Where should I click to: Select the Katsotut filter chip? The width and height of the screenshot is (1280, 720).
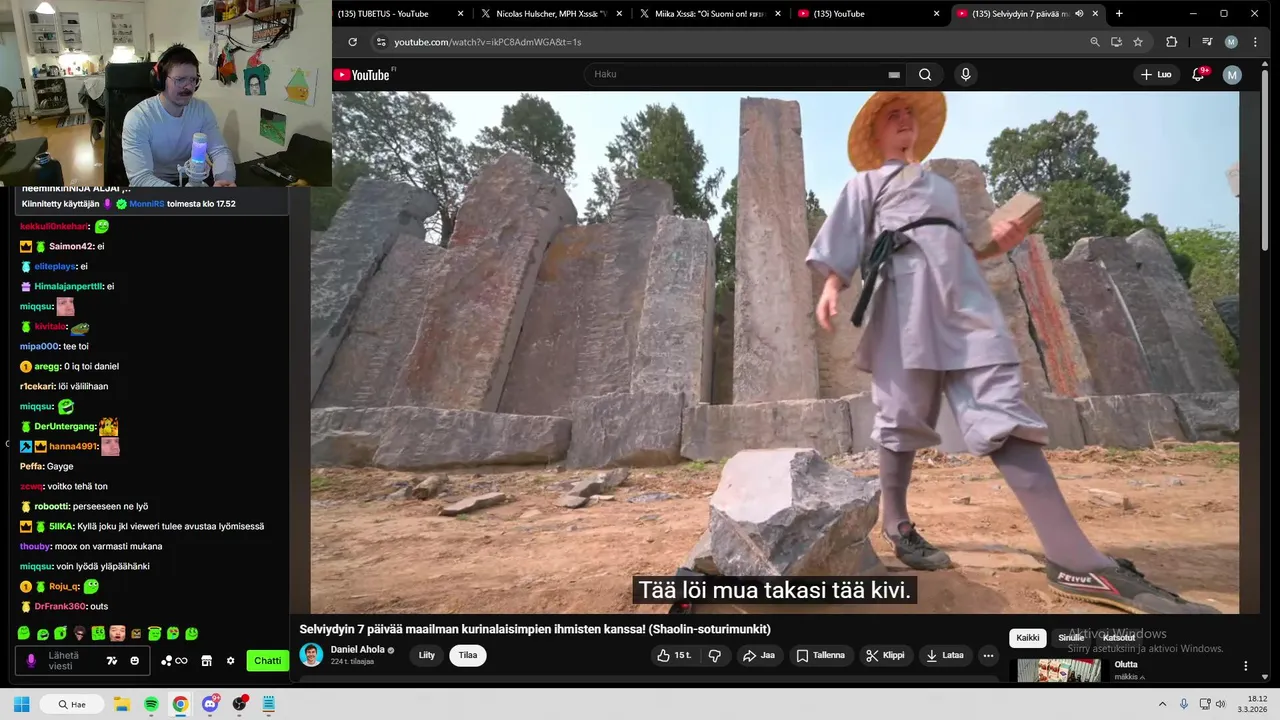(x=1118, y=638)
